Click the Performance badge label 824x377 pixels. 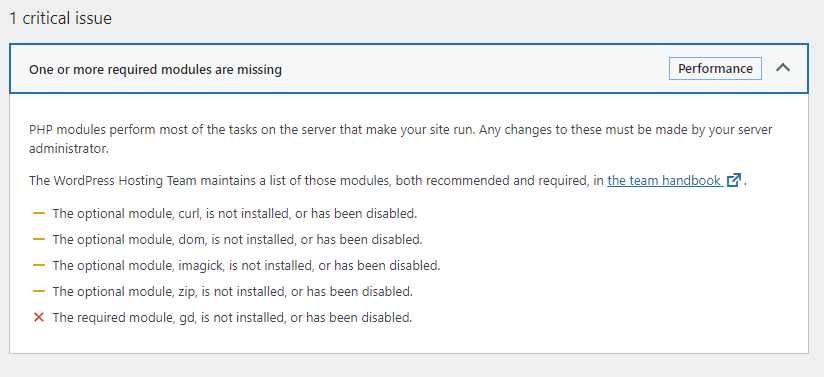pyautogui.click(x=715, y=69)
